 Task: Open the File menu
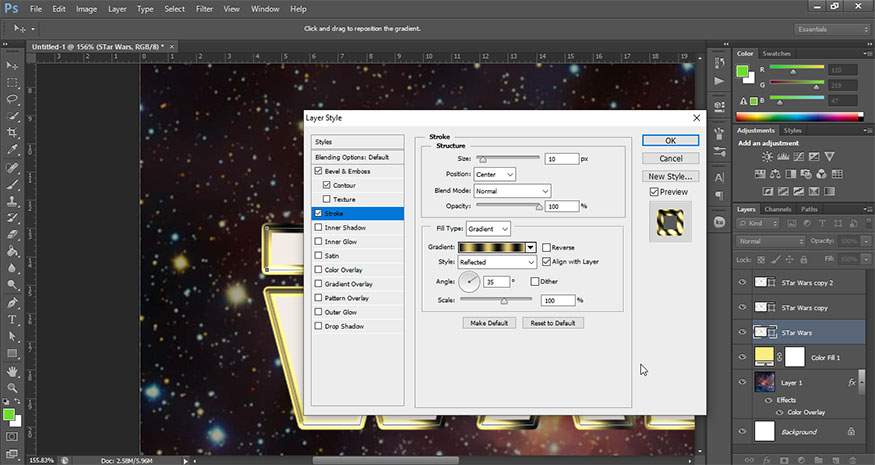coord(35,9)
